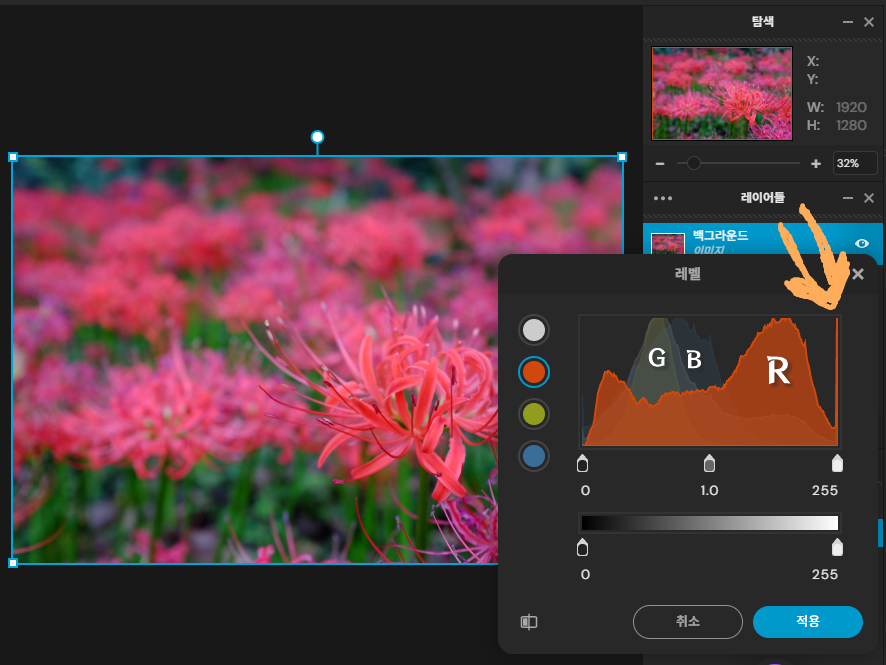Click the 적용 apply button
886x665 pixels.
[807, 621]
